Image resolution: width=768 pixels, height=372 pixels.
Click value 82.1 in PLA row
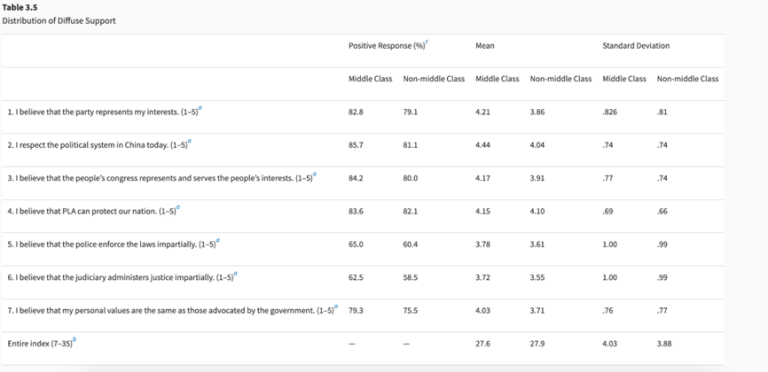coord(410,211)
